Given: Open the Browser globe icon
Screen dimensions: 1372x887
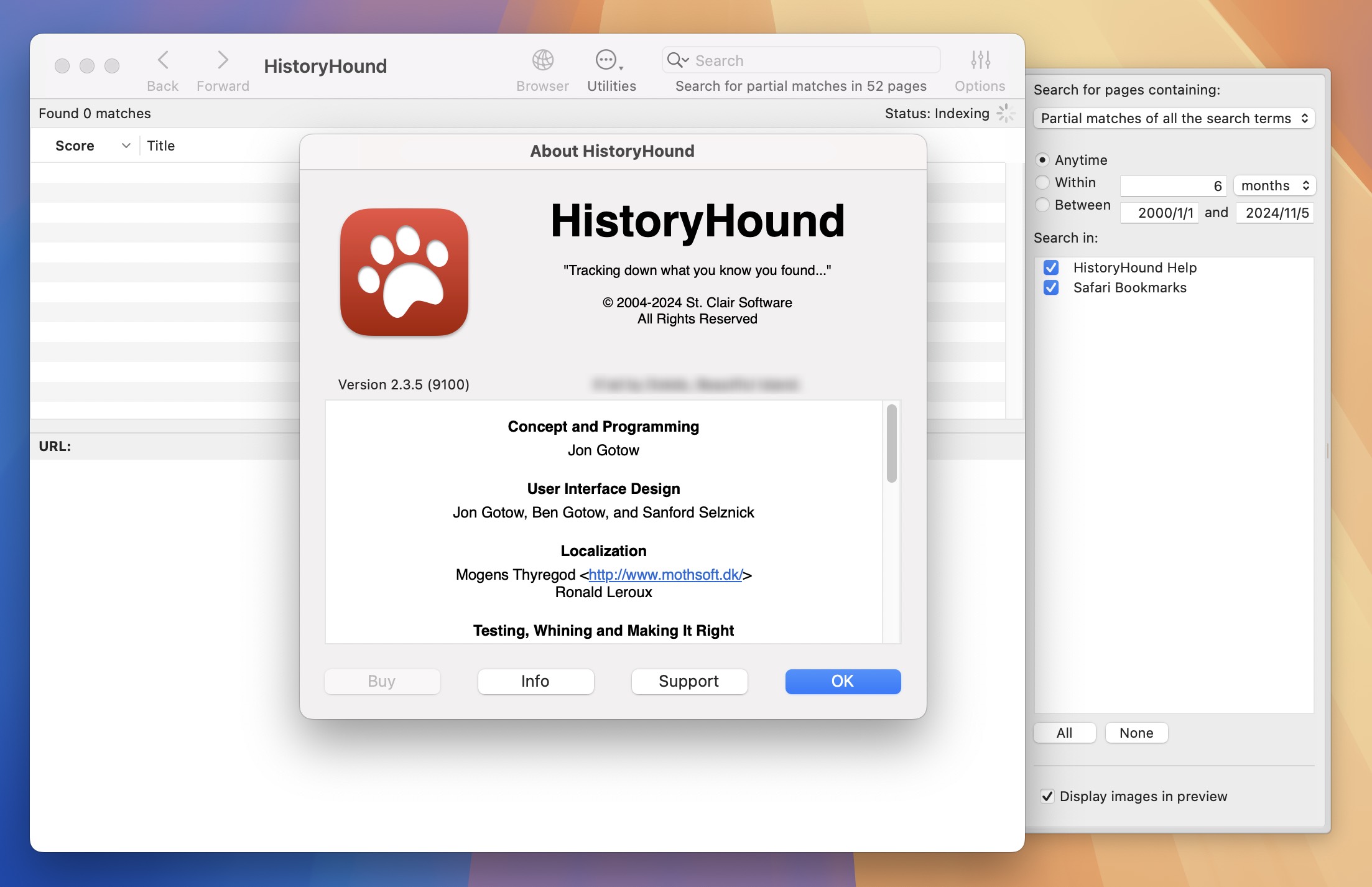Looking at the screenshot, I should pyautogui.click(x=542, y=60).
